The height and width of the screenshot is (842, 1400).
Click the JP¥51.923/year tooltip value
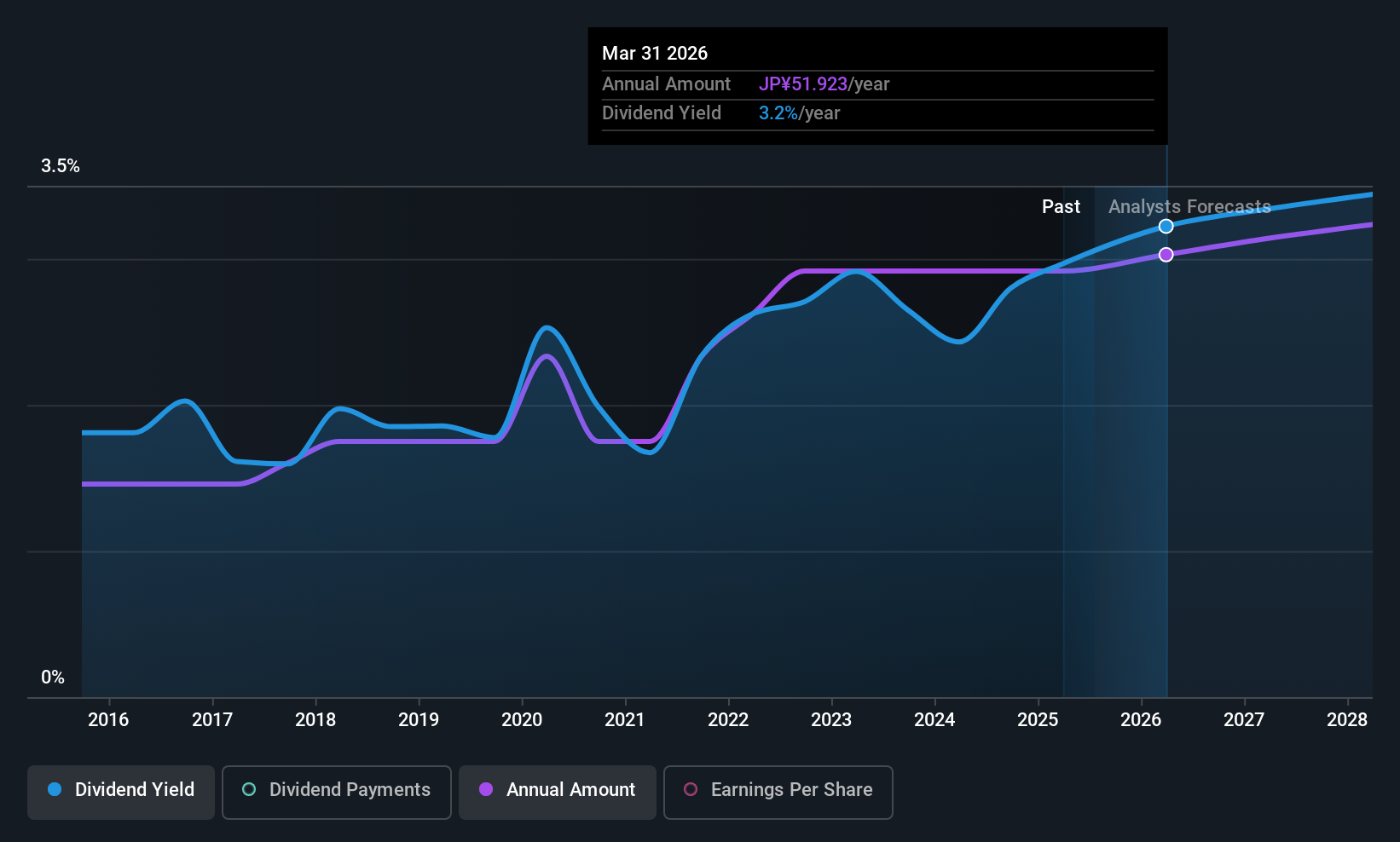(824, 84)
